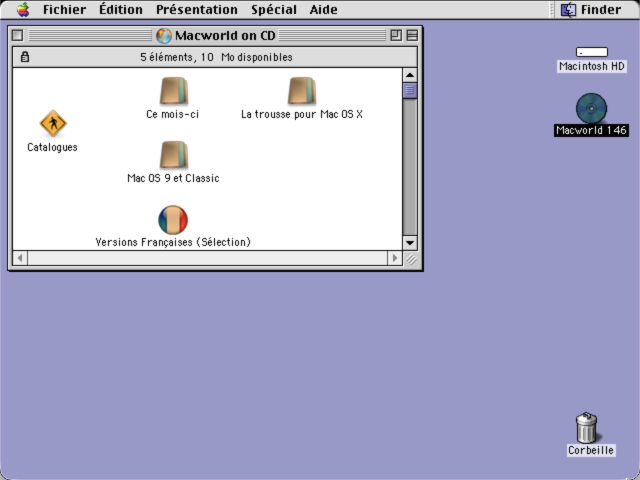Click La trousse pour Mac OS X label
640x480 pixels.
[x=302, y=114]
